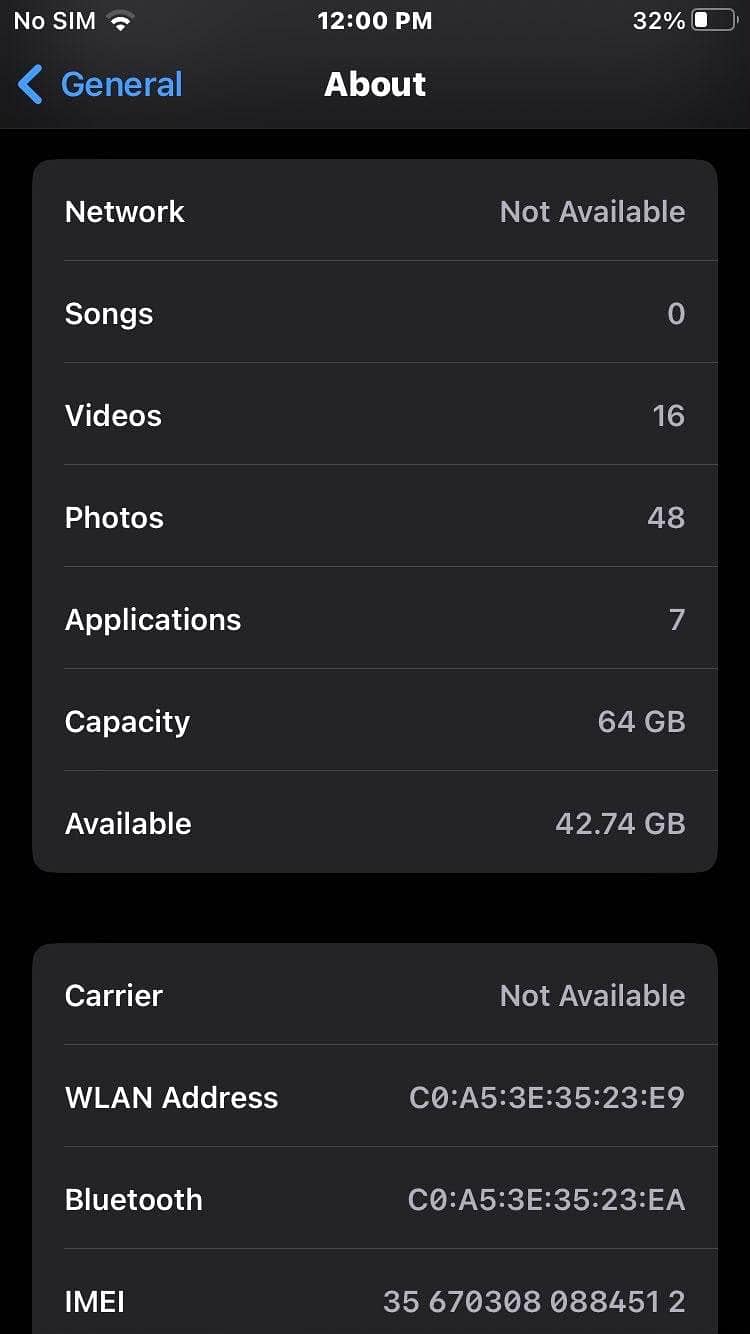This screenshot has width=750, height=1334.
Task: Tap the Network Not Available value
Action: [x=592, y=211]
